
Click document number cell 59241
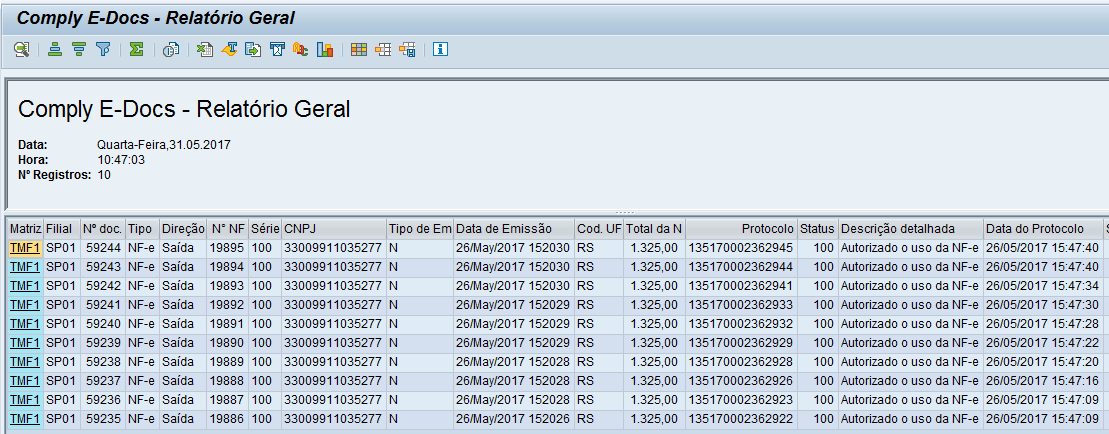[x=103, y=305]
